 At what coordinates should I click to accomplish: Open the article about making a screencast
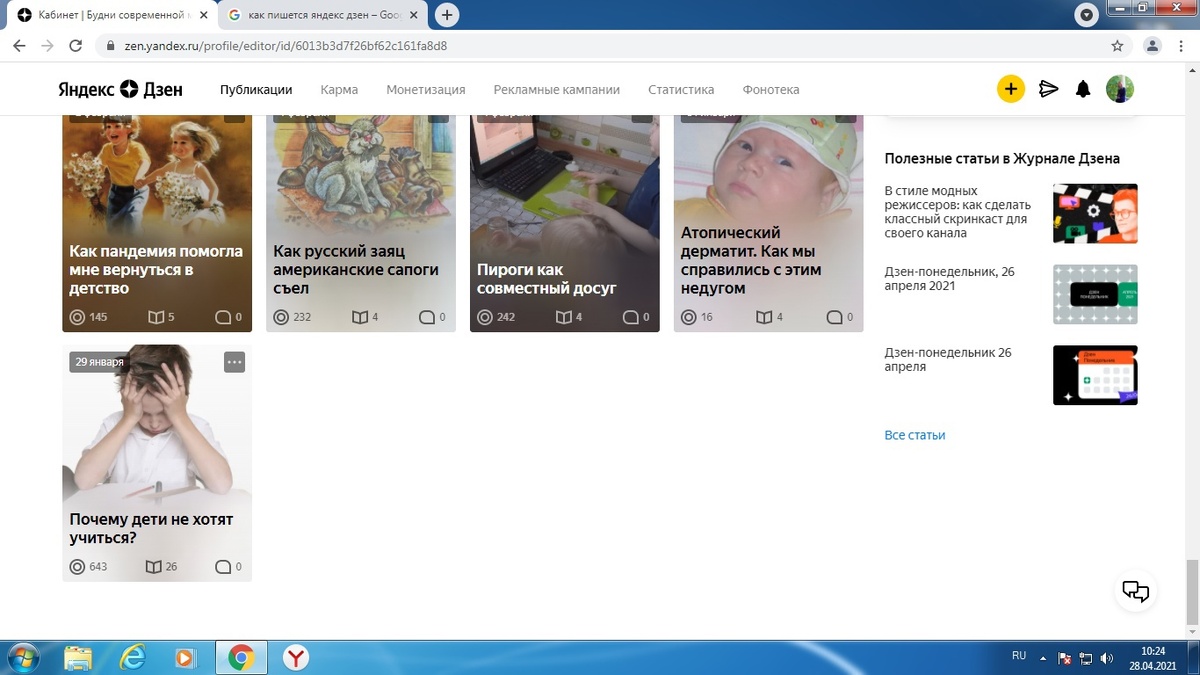pos(959,212)
